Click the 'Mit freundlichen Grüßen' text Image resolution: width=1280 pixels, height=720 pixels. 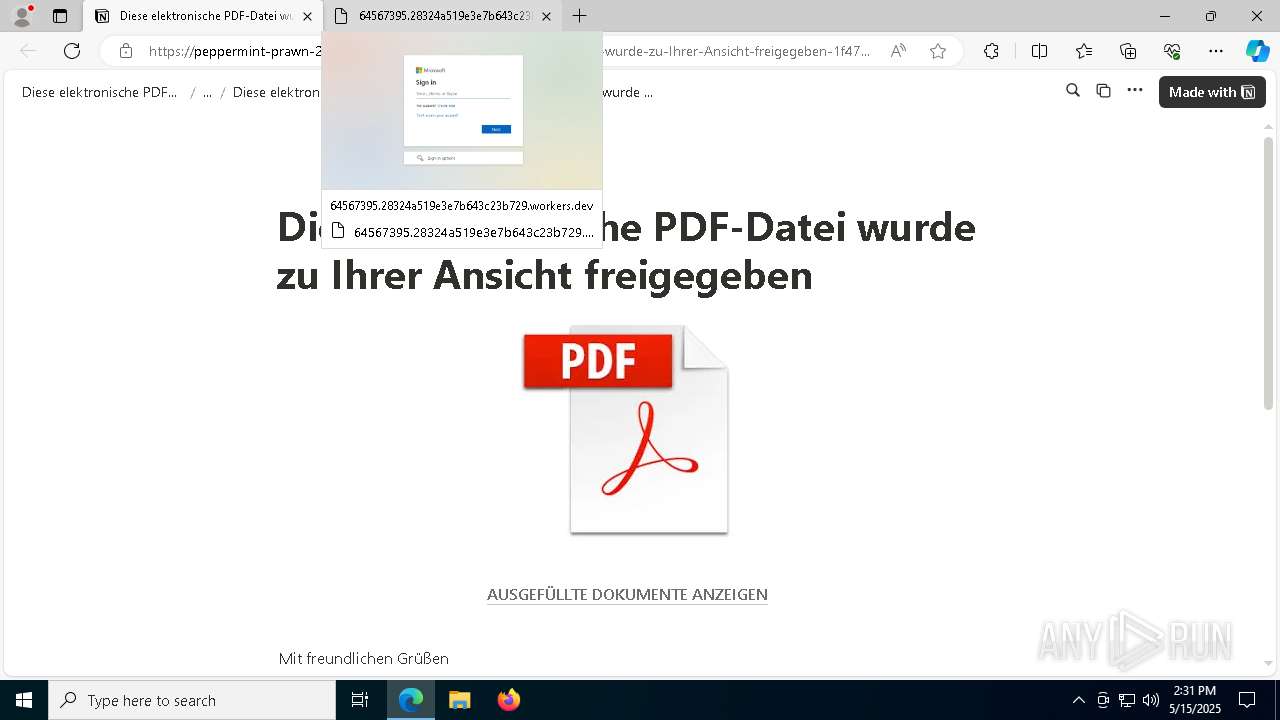click(x=364, y=658)
